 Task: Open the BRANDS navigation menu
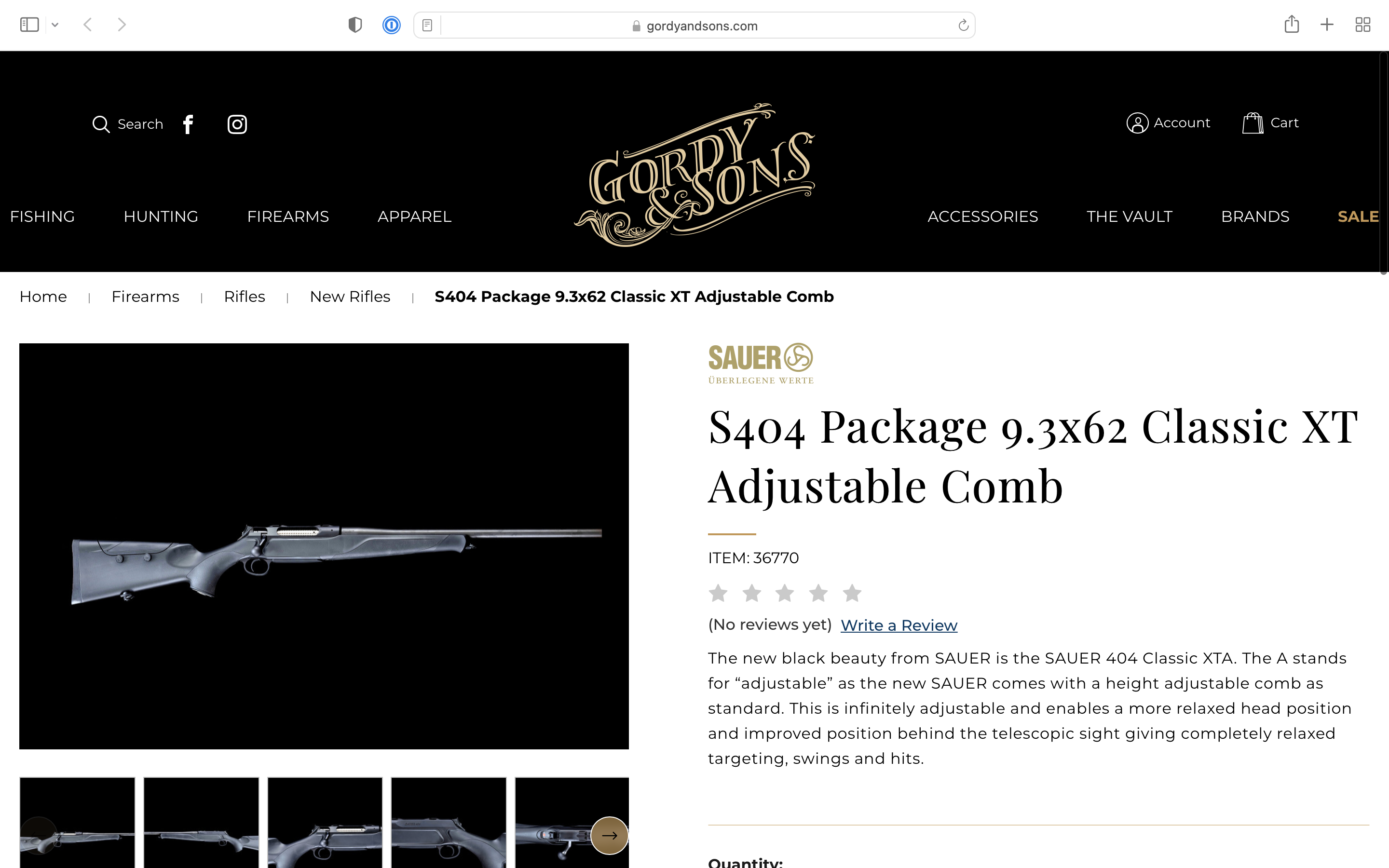tap(1255, 217)
